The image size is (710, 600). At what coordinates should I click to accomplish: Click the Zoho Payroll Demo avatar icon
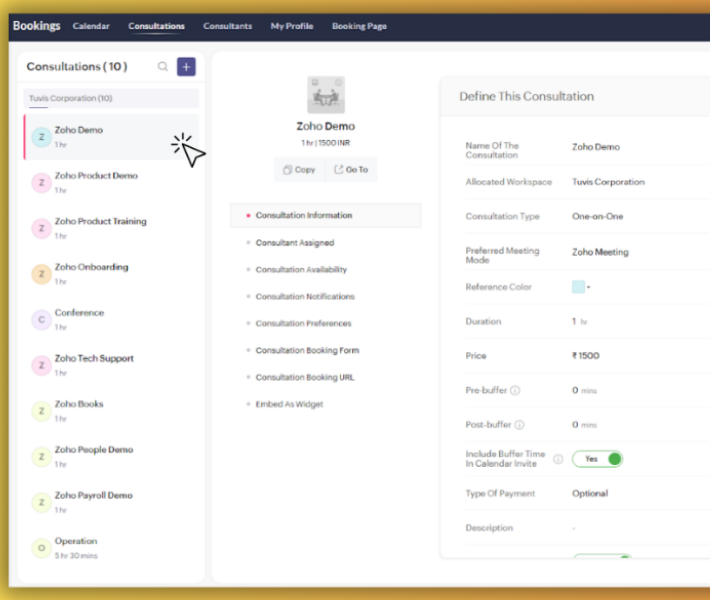click(x=41, y=503)
